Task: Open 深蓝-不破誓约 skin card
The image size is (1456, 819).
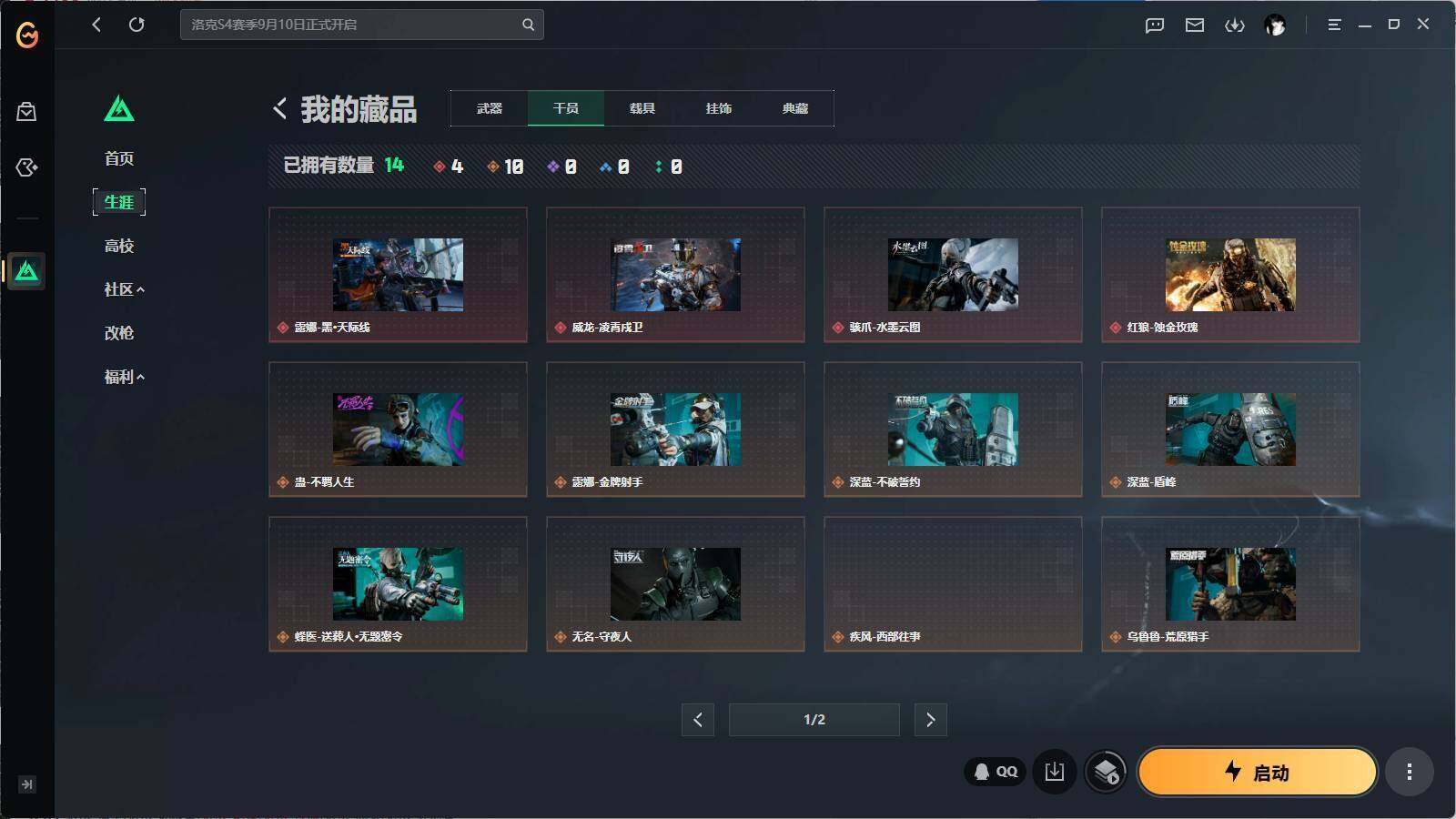Action: click(x=953, y=430)
